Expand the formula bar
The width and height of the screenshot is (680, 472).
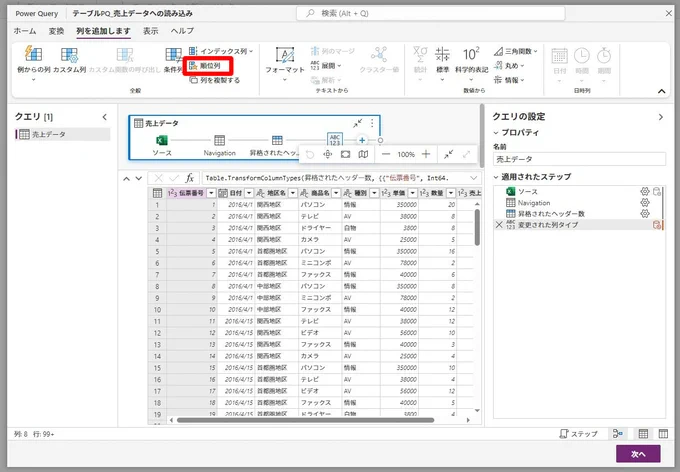tap(474, 178)
